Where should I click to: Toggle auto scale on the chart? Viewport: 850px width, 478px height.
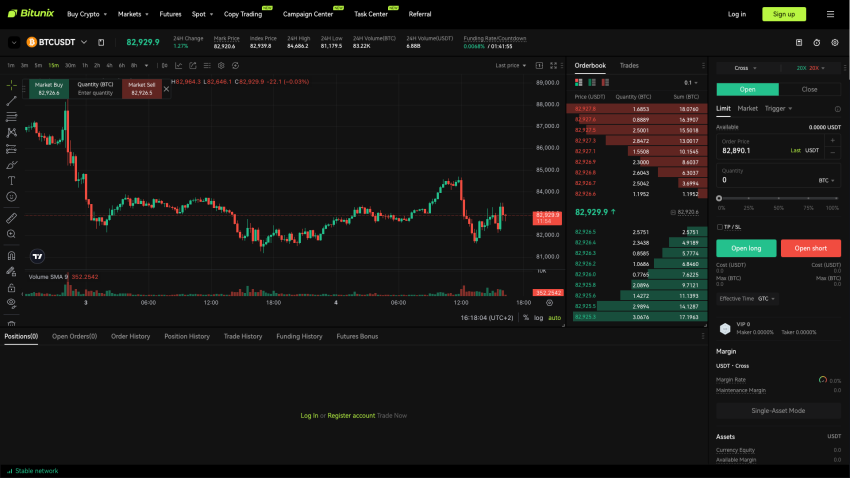click(x=555, y=318)
